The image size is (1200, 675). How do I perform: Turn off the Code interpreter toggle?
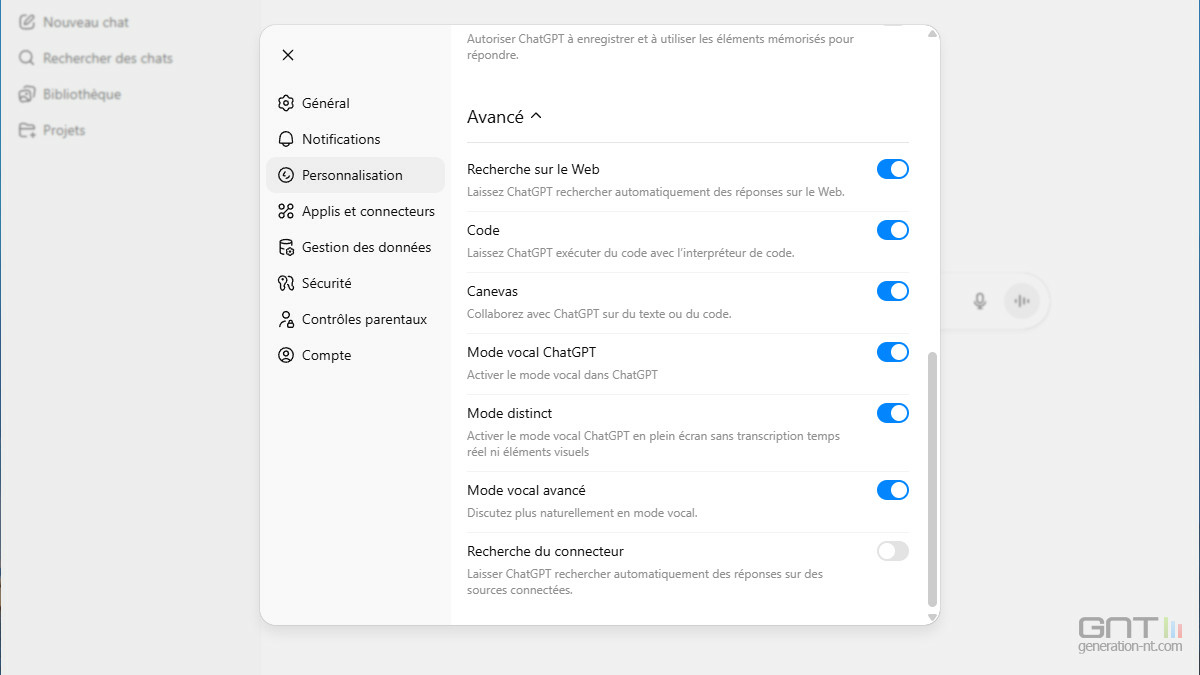(892, 230)
